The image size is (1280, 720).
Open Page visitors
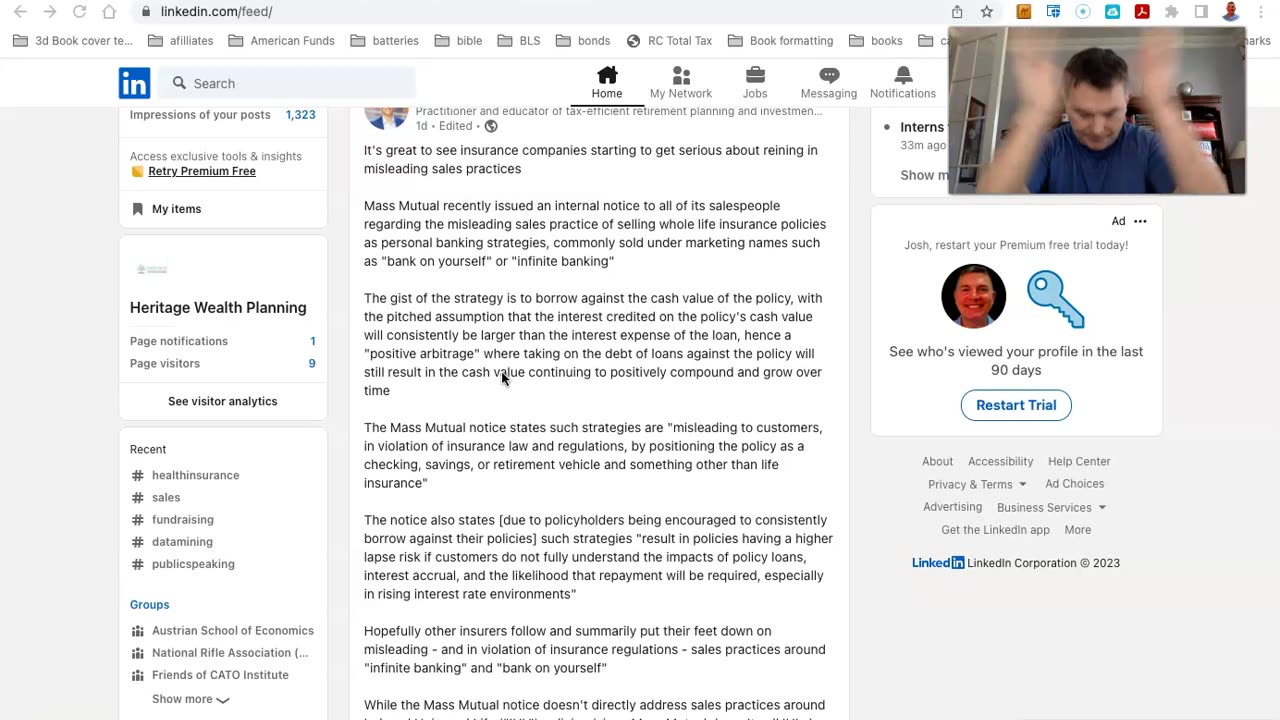point(222,364)
